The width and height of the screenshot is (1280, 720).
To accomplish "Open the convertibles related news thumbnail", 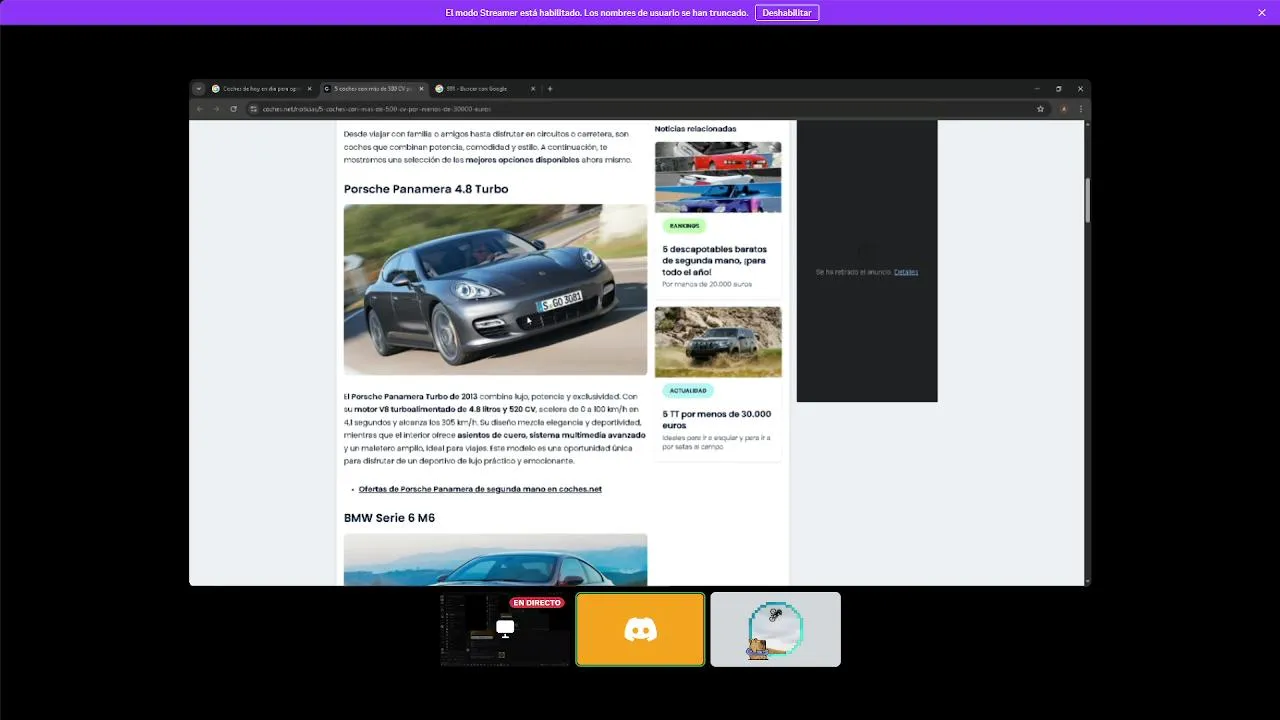I will click(718, 177).
